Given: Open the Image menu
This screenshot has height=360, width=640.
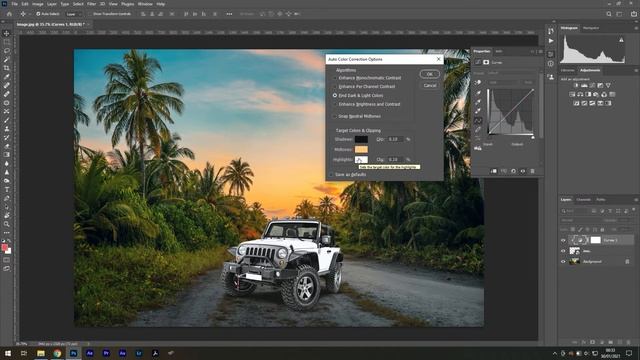Looking at the screenshot, I should 38,4.
